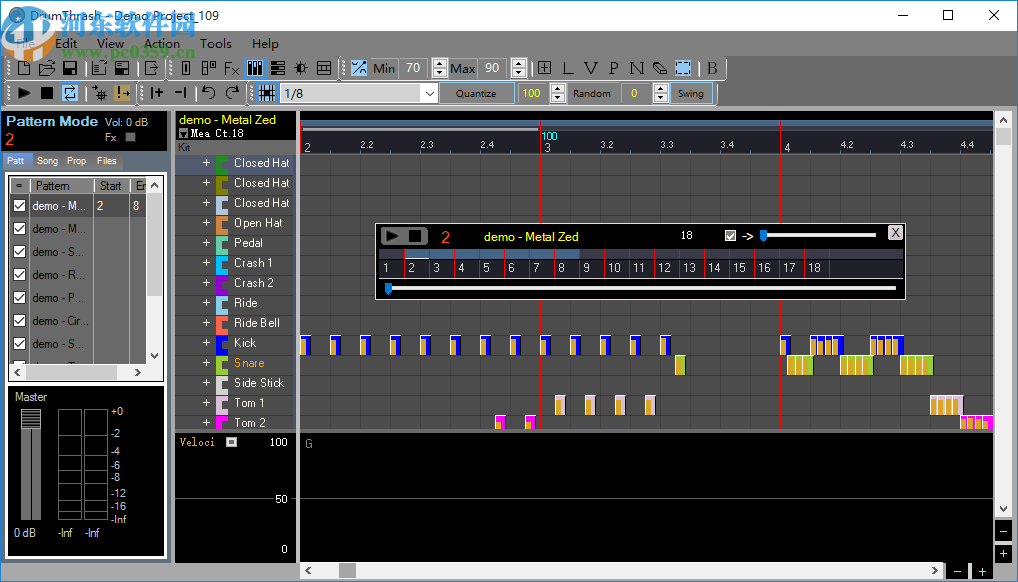Click the Redo arrow icon

pyautogui.click(x=232, y=93)
